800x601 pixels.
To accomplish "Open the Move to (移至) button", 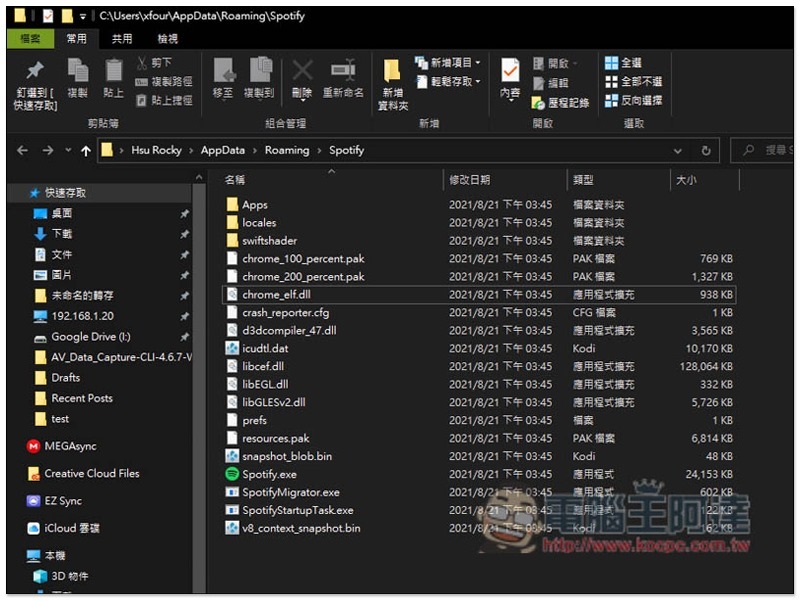I will tap(223, 78).
